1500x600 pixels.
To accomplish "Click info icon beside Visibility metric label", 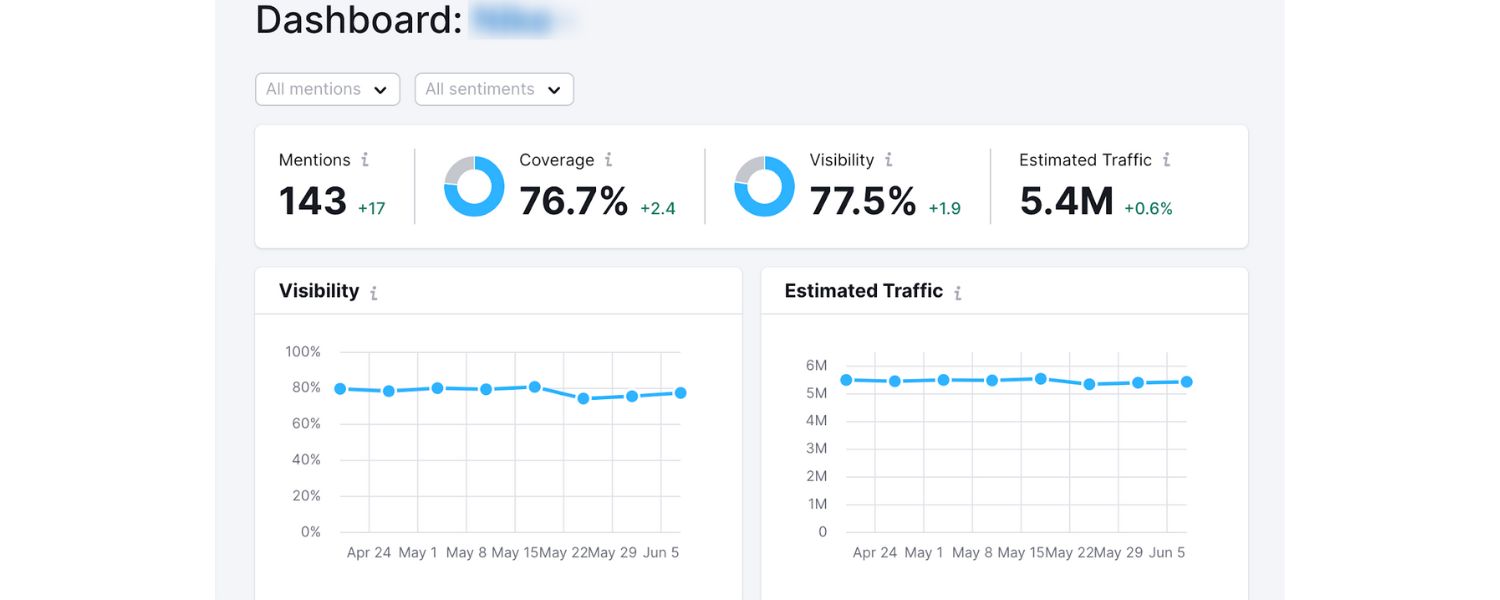I will click(x=888, y=160).
